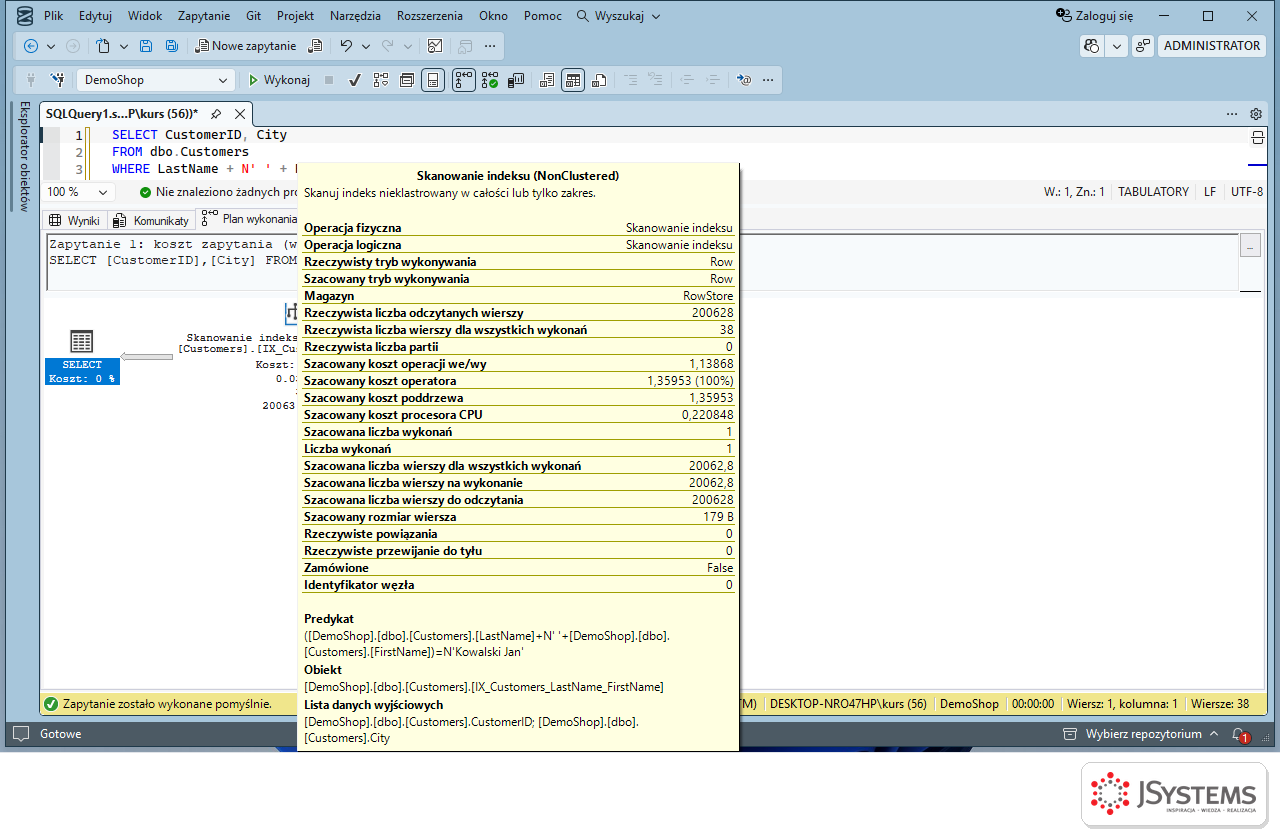Open Activity Monitor from the top toolbar
Viewport: 1280px width, 835px height.
point(435,46)
